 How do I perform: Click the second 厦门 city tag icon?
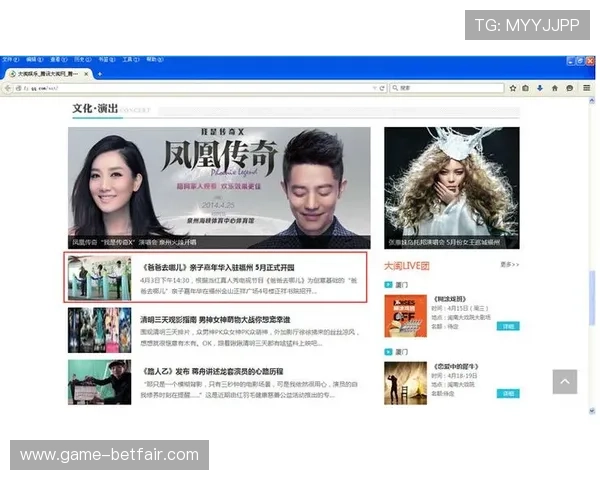point(388,352)
